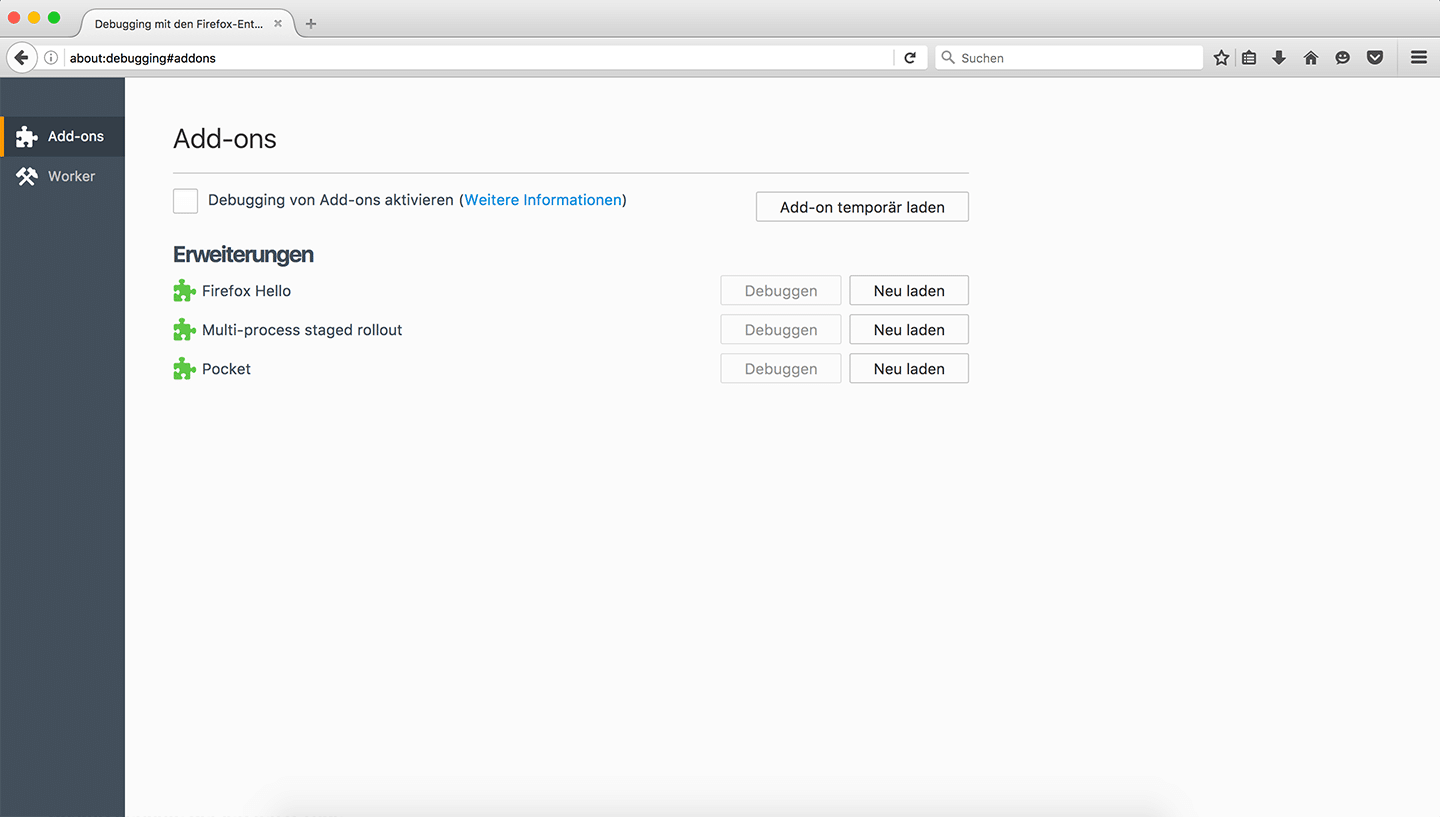Click the Pocket toolbar icon
The height and width of the screenshot is (817, 1440).
coord(1375,58)
